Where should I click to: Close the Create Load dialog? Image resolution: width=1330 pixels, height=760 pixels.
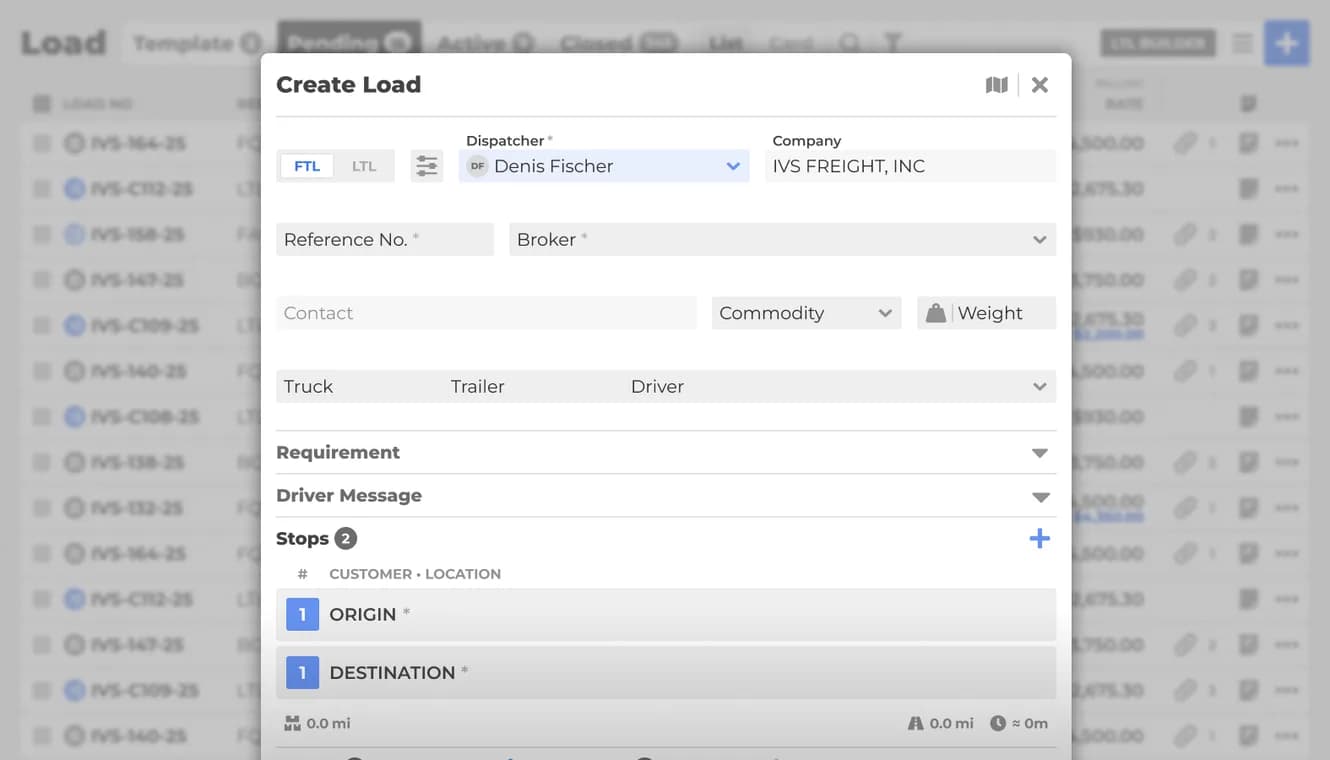tap(1040, 85)
